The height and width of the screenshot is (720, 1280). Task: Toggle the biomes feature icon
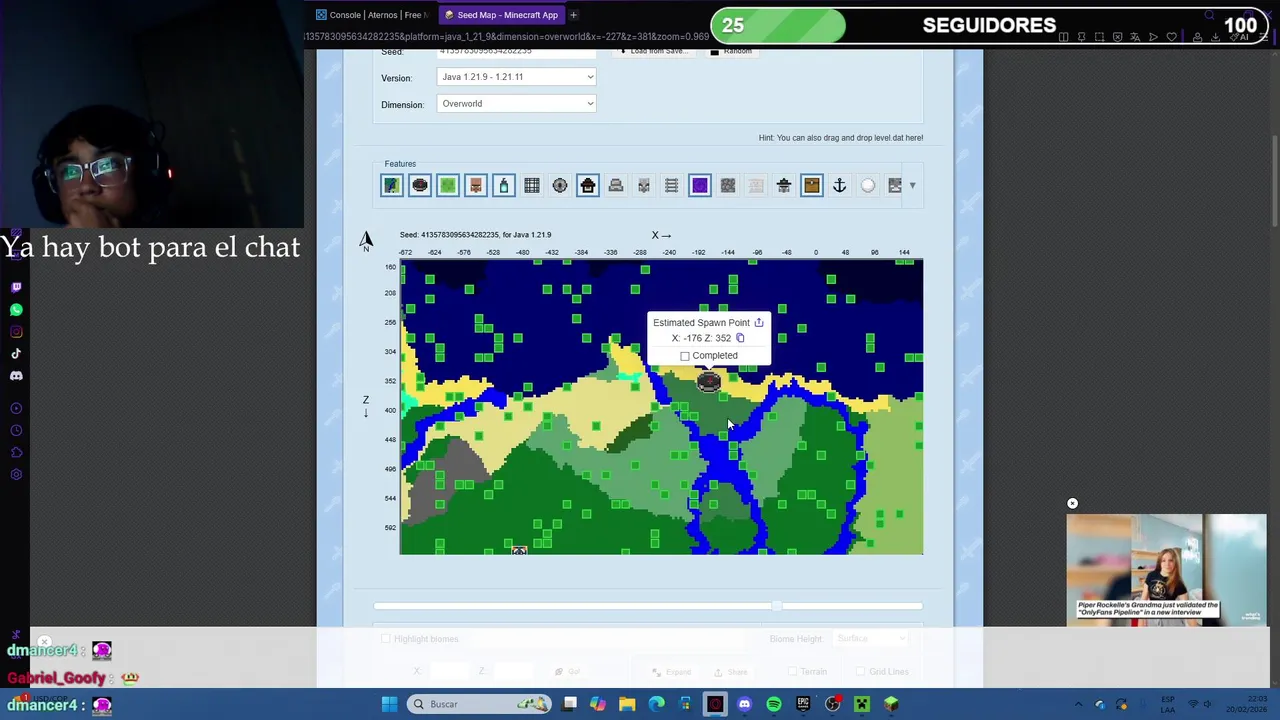click(x=391, y=185)
